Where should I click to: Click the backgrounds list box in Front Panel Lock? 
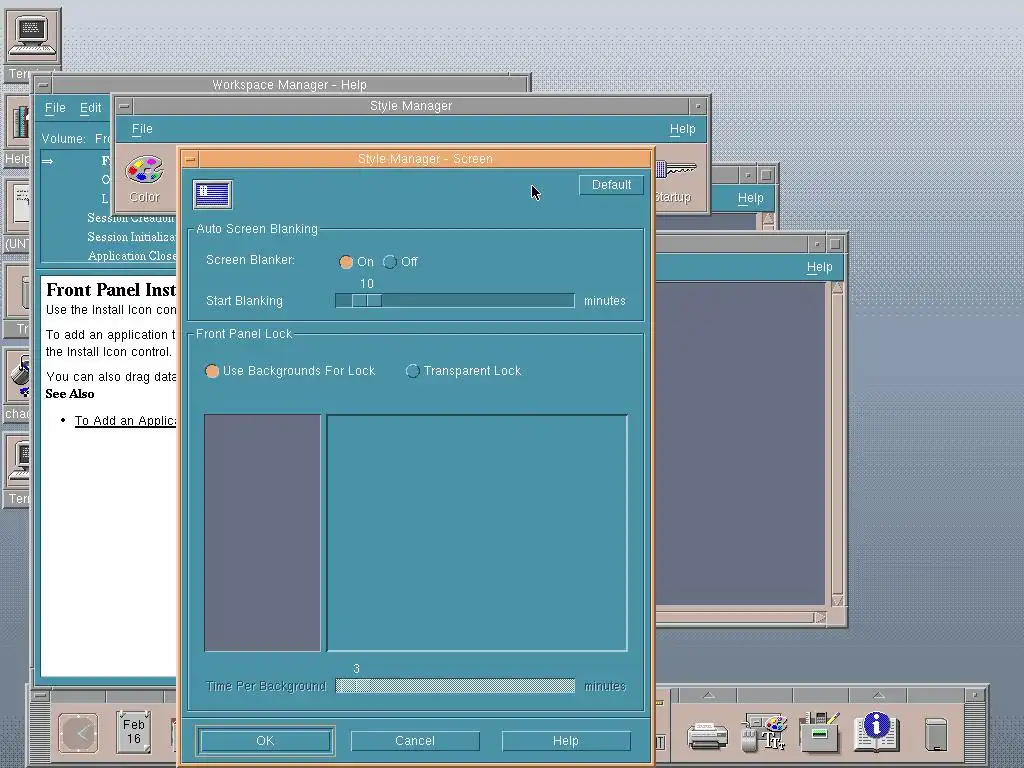tap(263, 533)
